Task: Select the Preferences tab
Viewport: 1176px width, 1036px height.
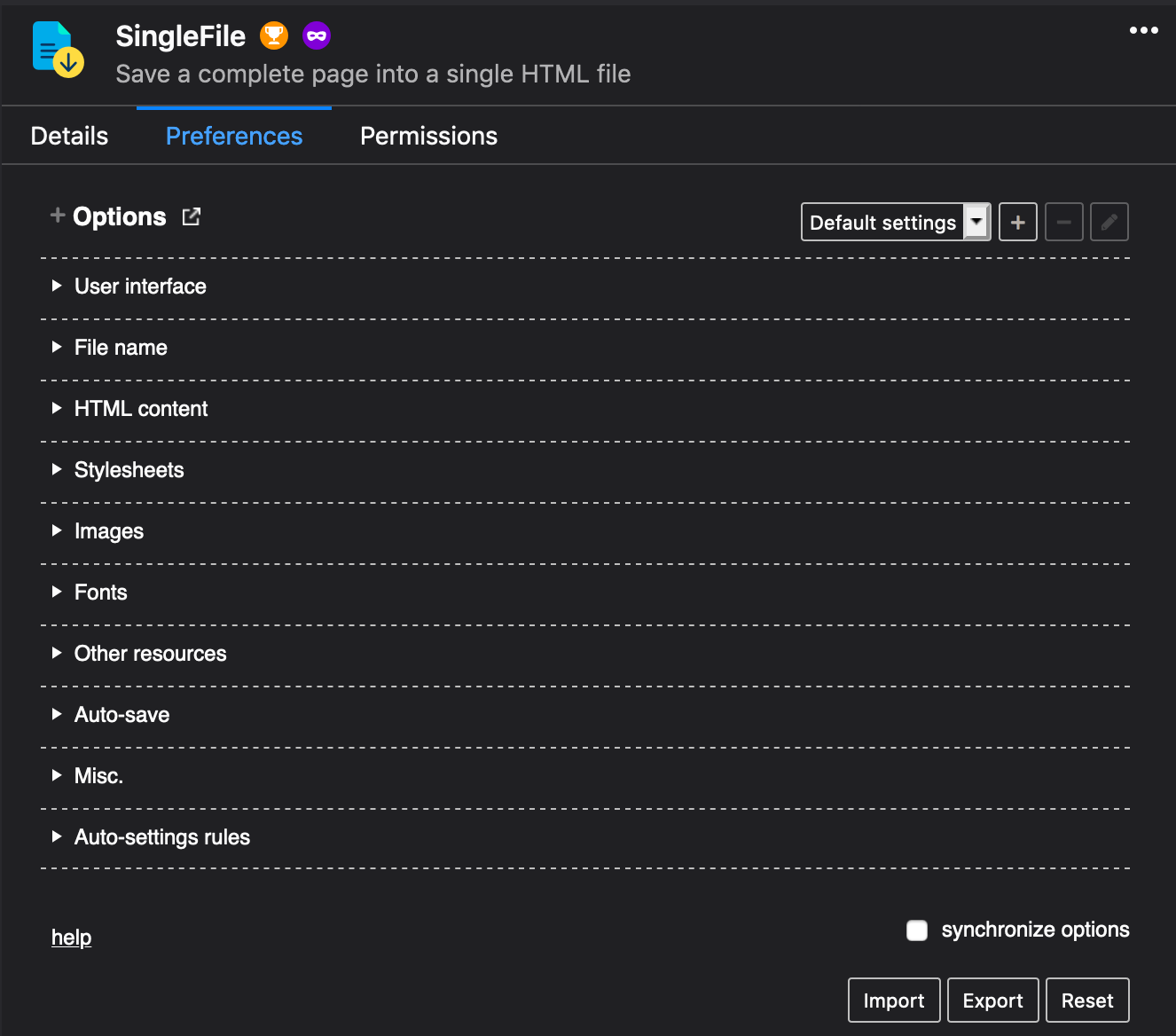Action: point(234,136)
